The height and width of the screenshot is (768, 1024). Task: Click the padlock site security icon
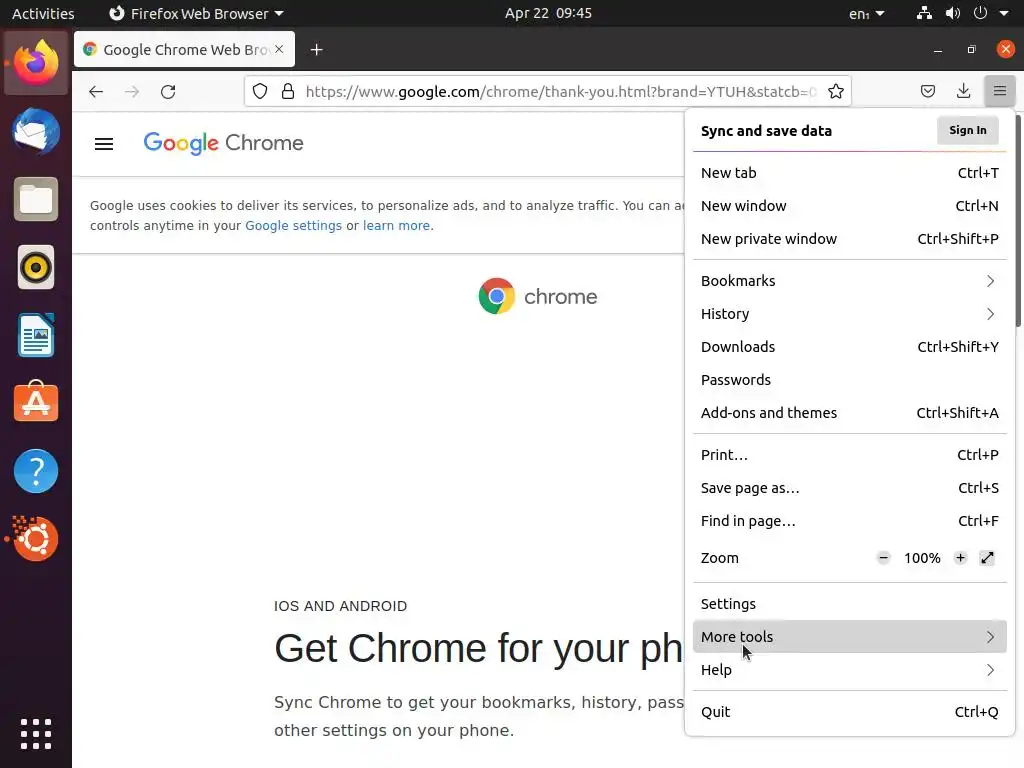tap(288, 91)
